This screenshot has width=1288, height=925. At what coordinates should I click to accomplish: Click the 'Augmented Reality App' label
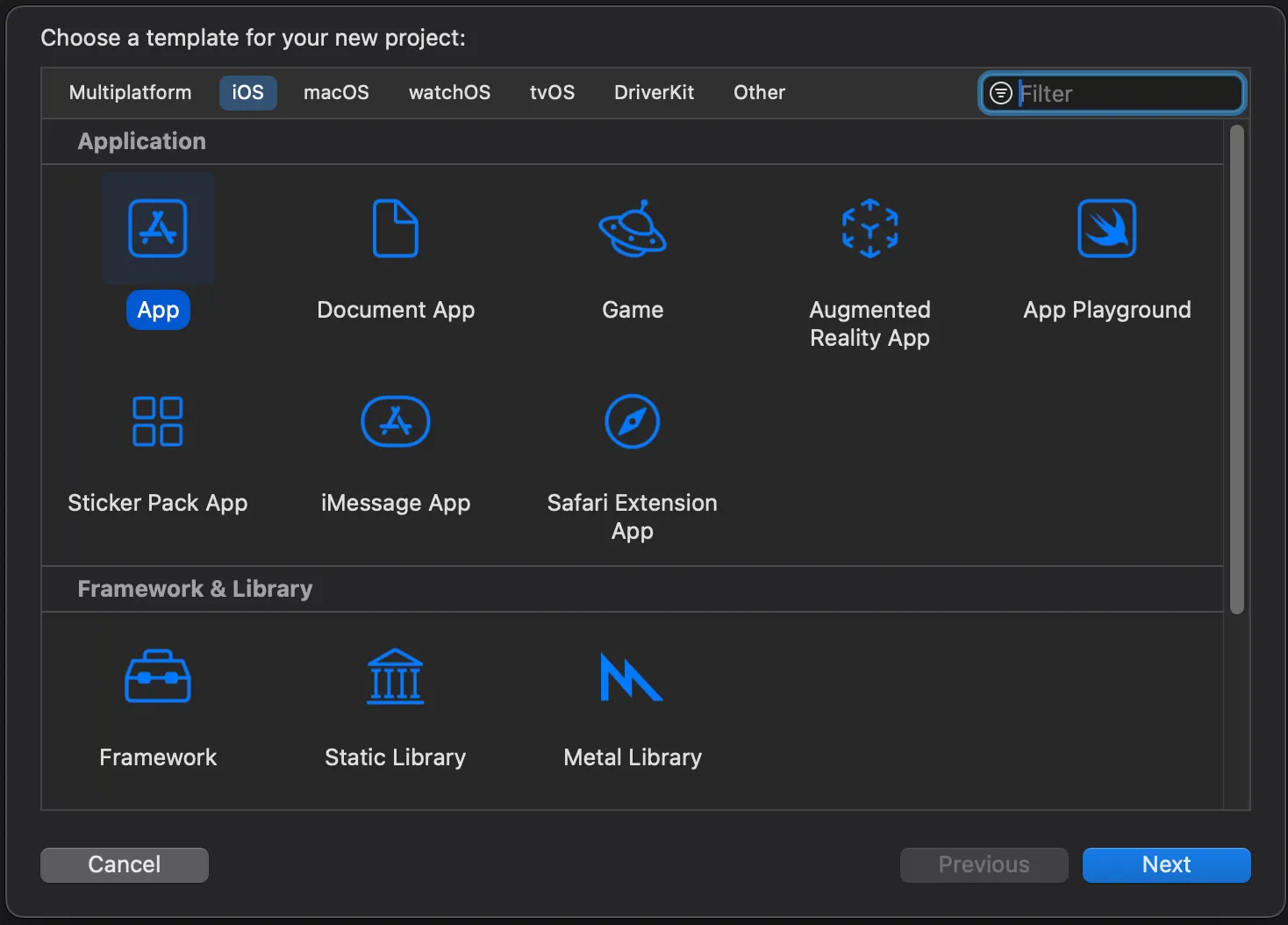[x=869, y=324]
